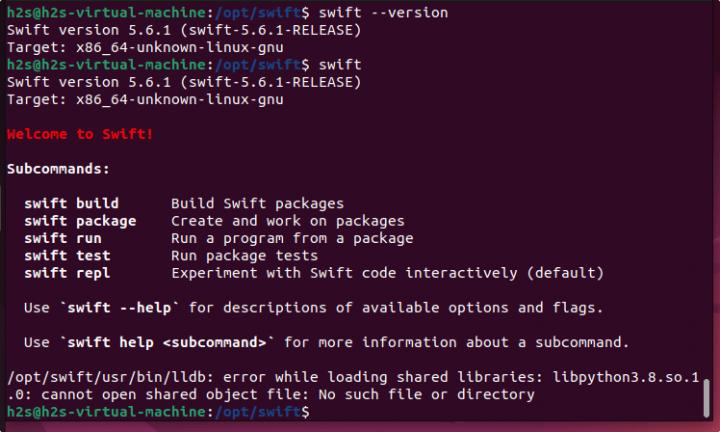Click the `swift help <subcommand>` hint text
The width and height of the screenshot is (720, 432).
coord(166,342)
